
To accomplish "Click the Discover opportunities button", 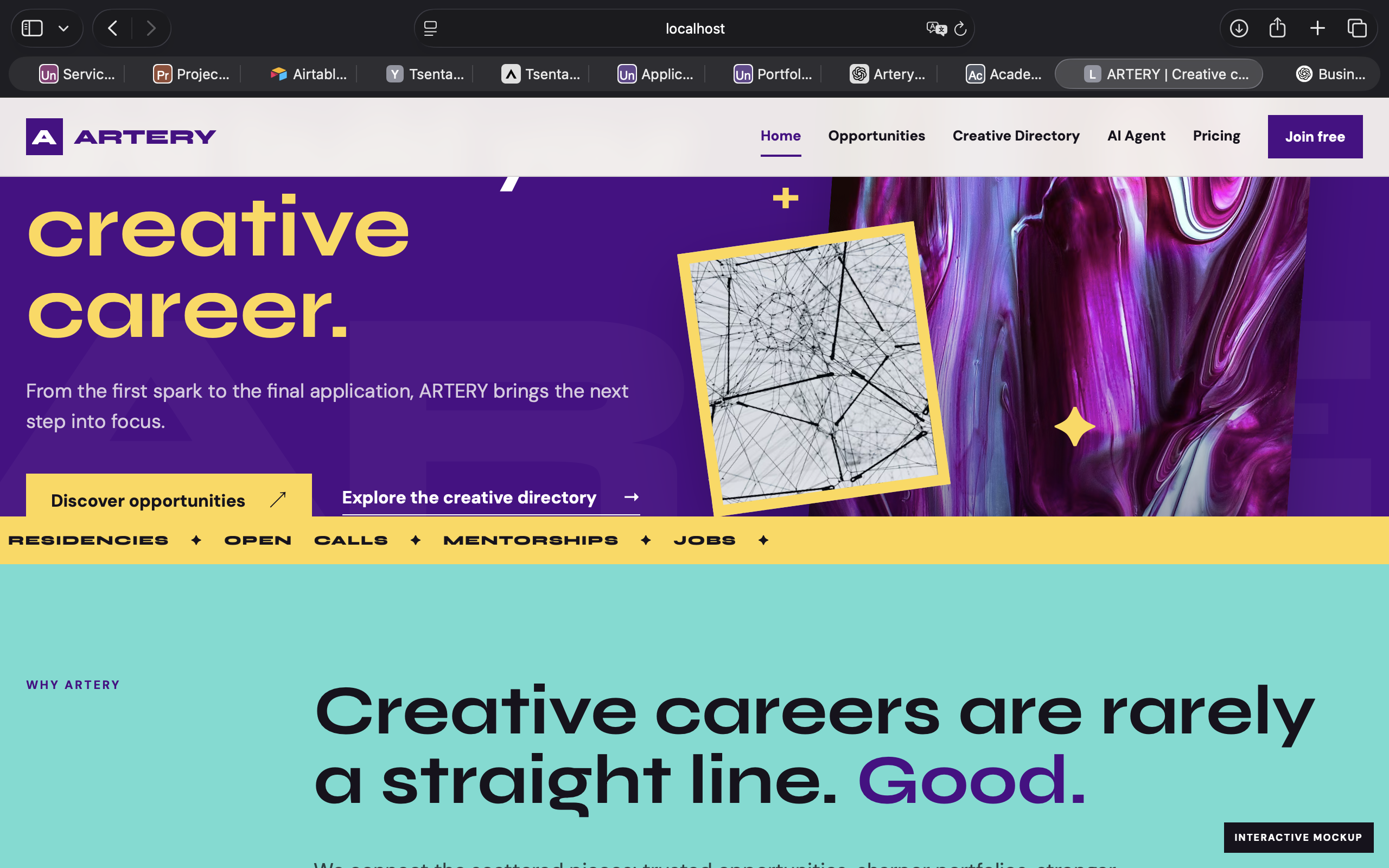I will (169, 496).
